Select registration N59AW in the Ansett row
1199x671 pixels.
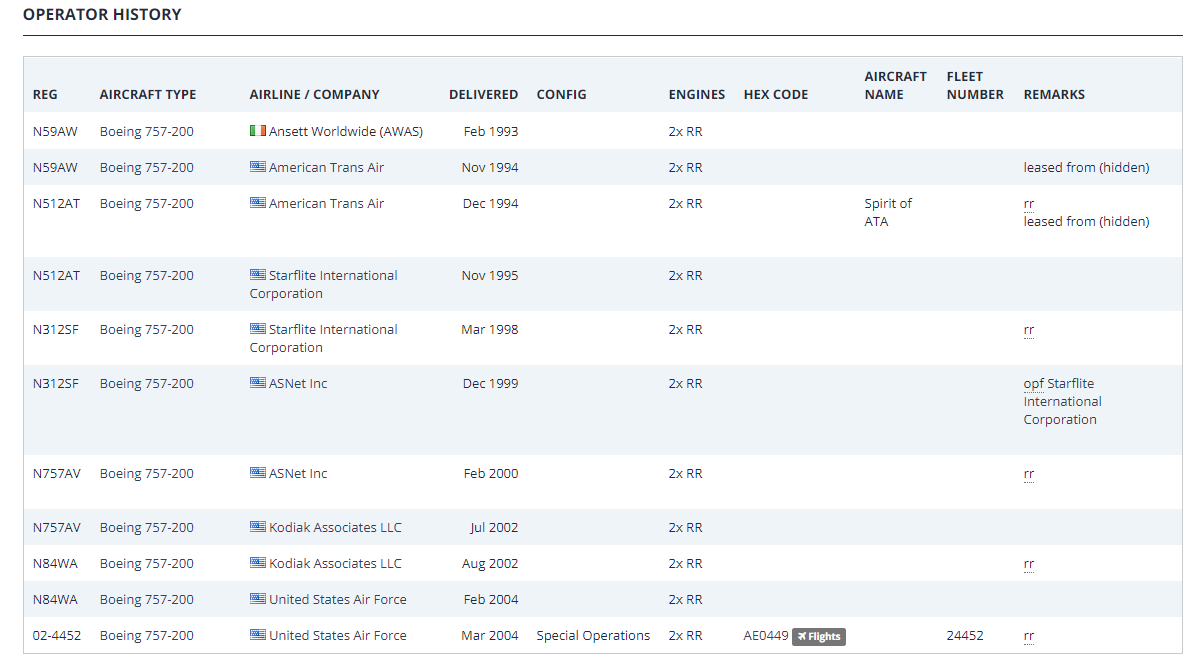tap(55, 131)
